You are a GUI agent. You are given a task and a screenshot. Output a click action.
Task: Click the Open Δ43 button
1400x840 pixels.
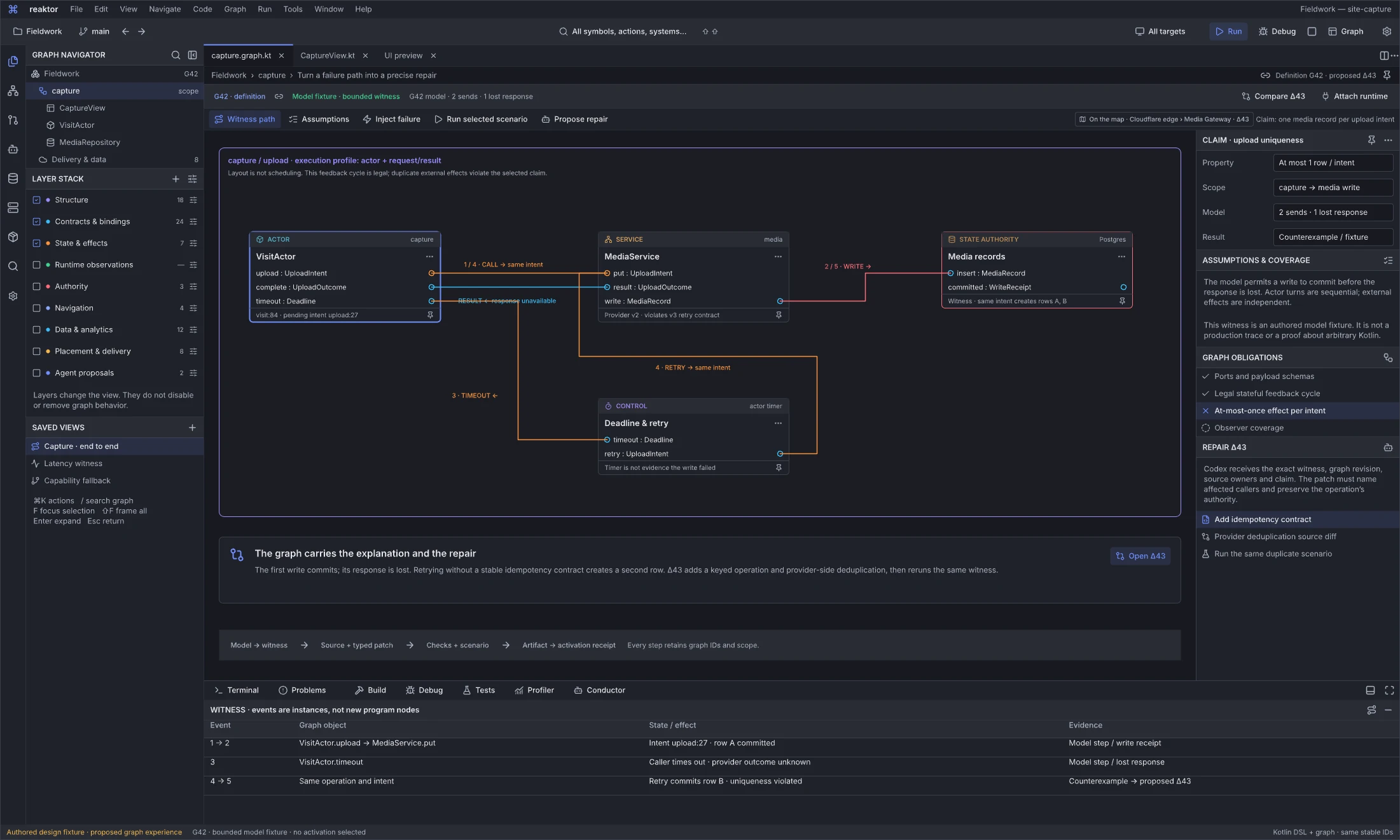point(1140,556)
